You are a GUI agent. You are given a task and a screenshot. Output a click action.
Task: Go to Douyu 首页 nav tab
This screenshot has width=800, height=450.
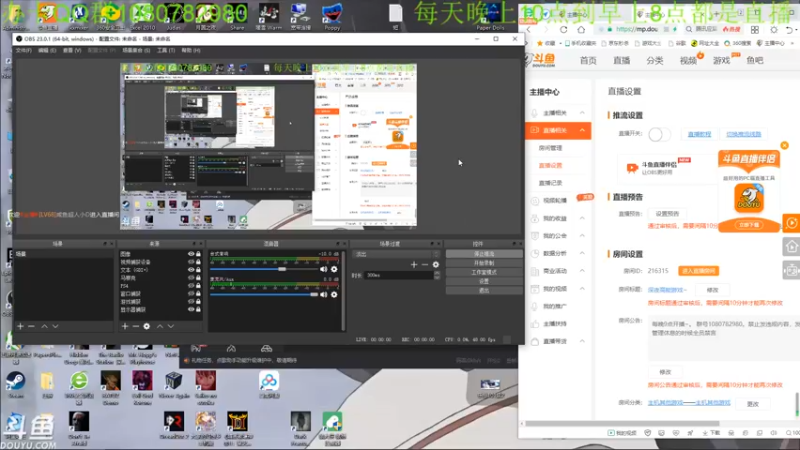tap(588, 61)
